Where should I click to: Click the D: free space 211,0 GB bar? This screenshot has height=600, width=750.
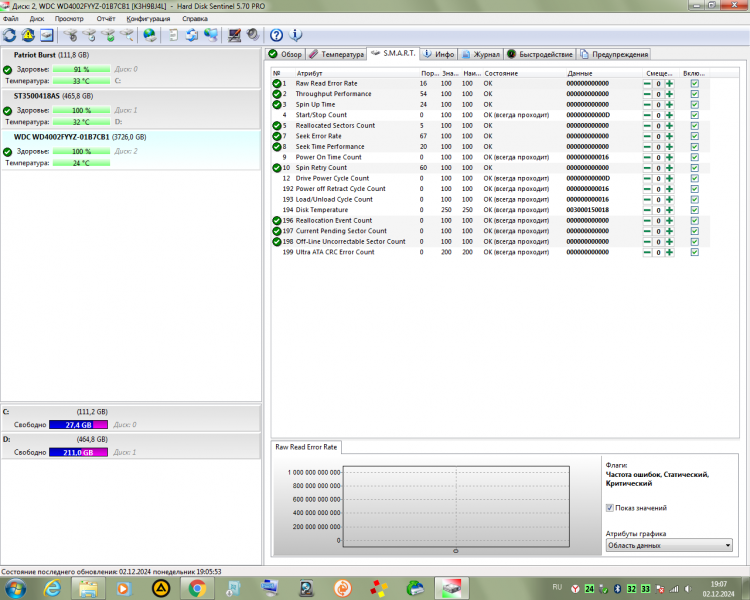pyautogui.click(x=78, y=453)
